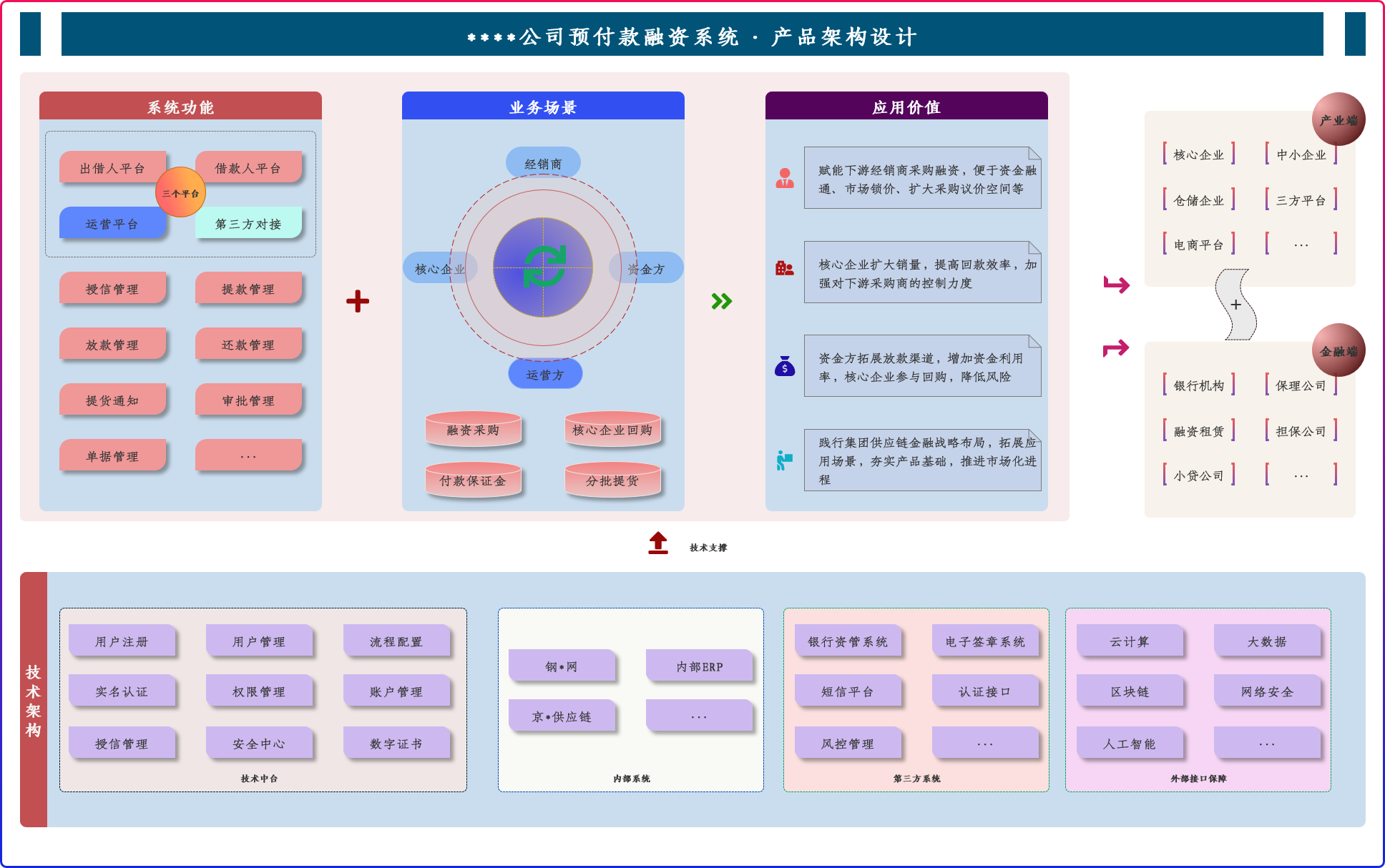Click the dark red upload arrow icon
Image resolution: width=1385 pixels, height=868 pixels.
click(658, 543)
